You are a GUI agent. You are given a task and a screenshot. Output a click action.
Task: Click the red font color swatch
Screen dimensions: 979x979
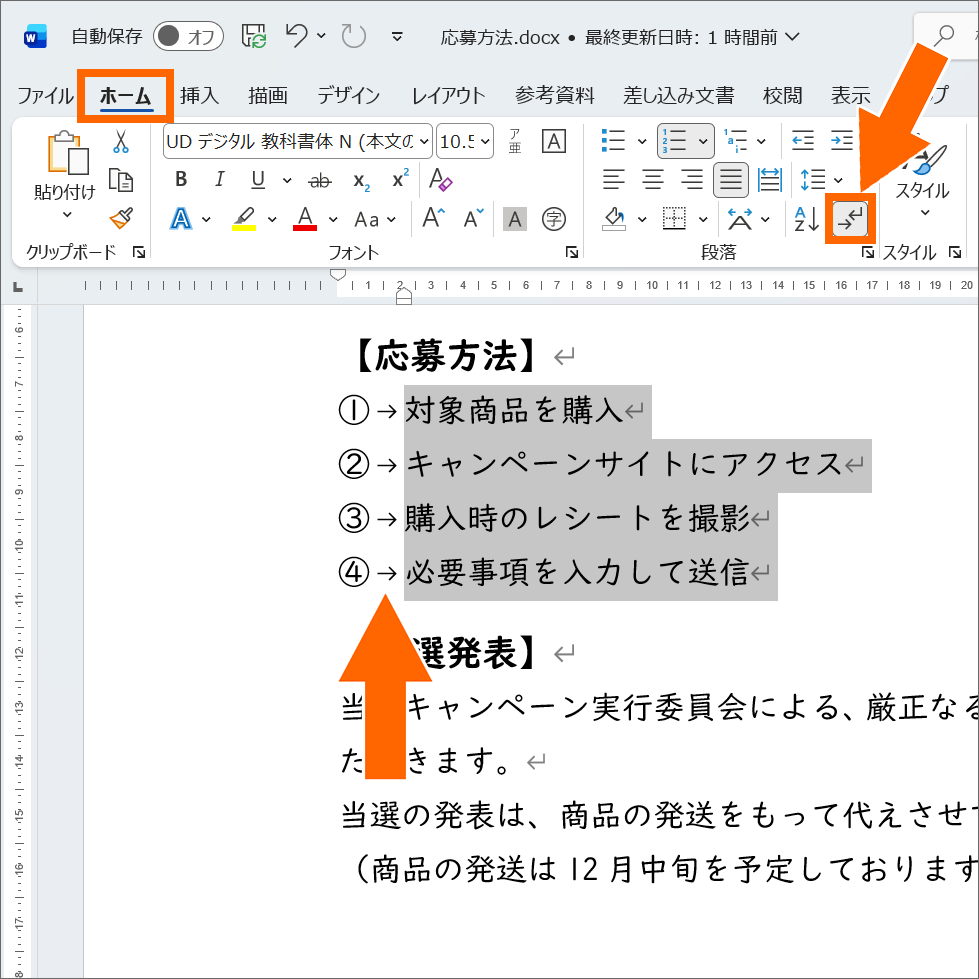tap(305, 219)
